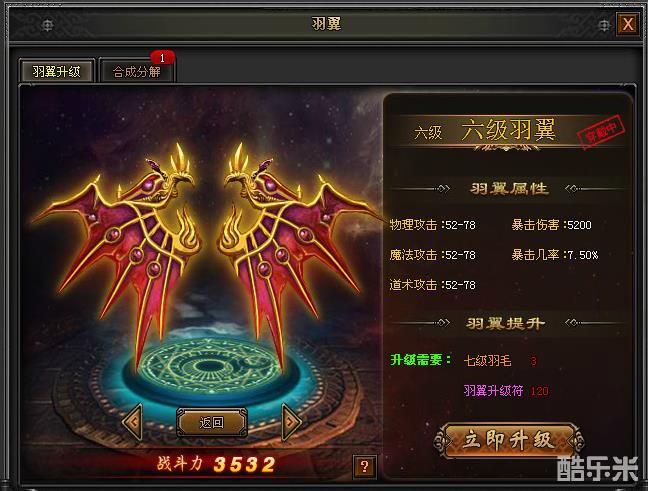The width and height of the screenshot is (648, 491).
Task: Click the red notification badge showing 1
Action: (x=162, y=58)
